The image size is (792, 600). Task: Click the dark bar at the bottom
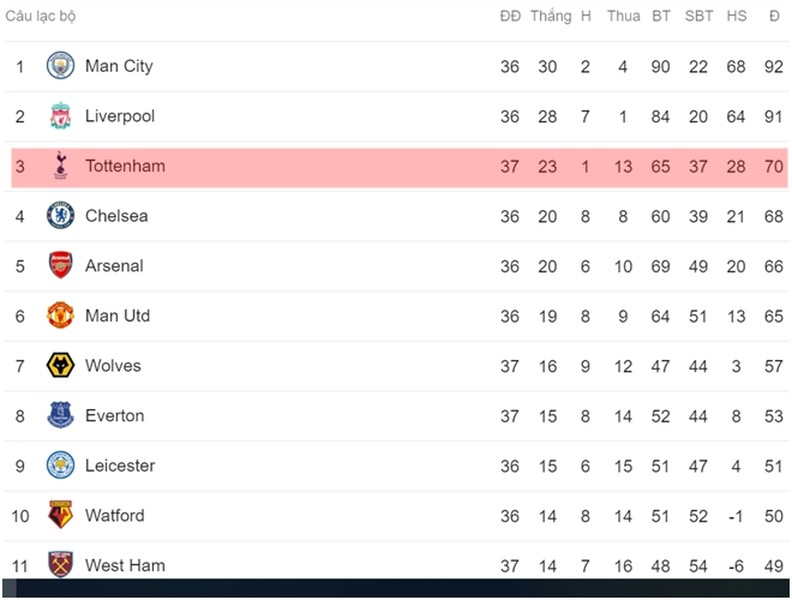(x=396, y=588)
